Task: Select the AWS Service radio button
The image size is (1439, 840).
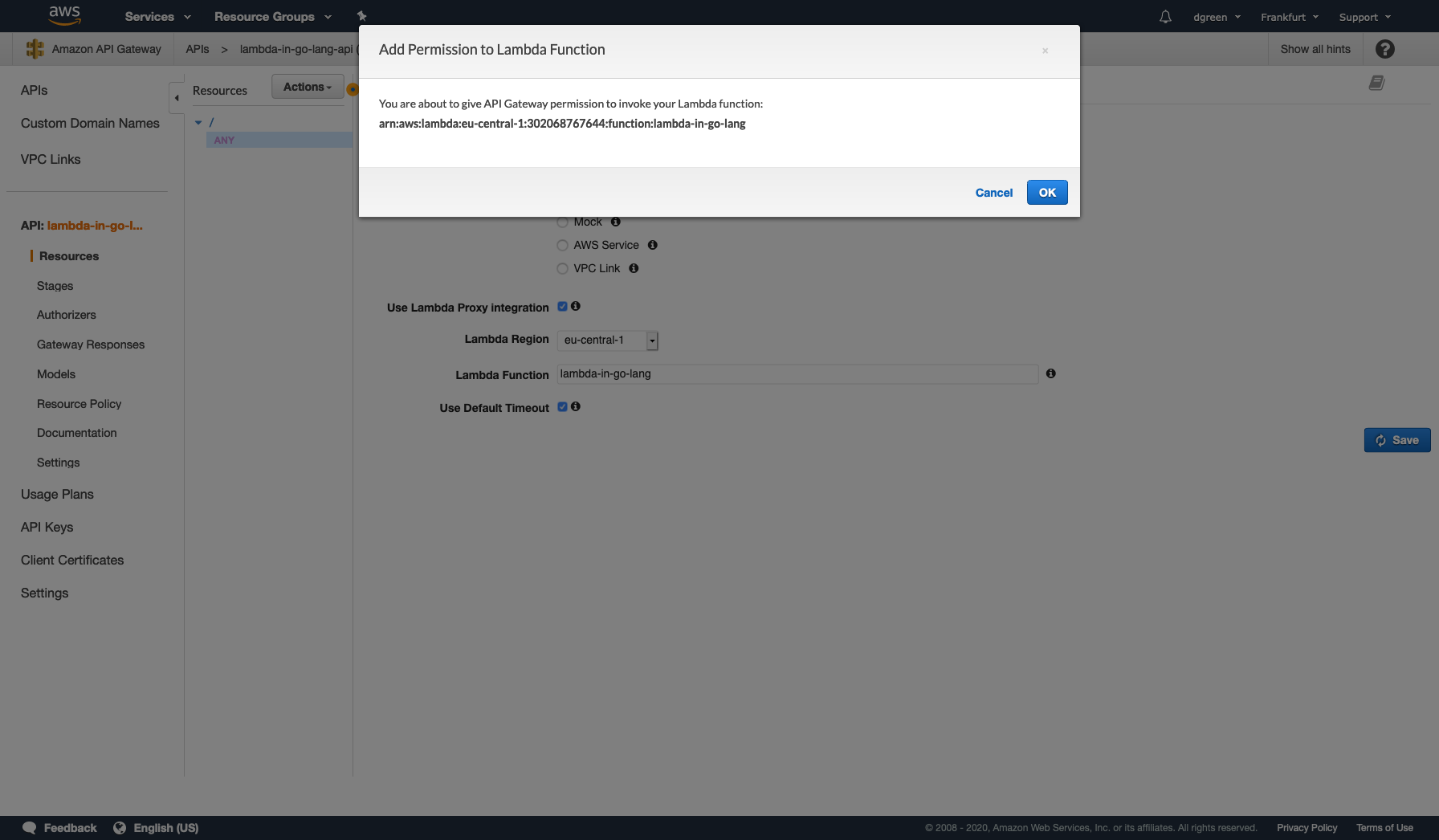Action: pyautogui.click(x=562, y=245)
